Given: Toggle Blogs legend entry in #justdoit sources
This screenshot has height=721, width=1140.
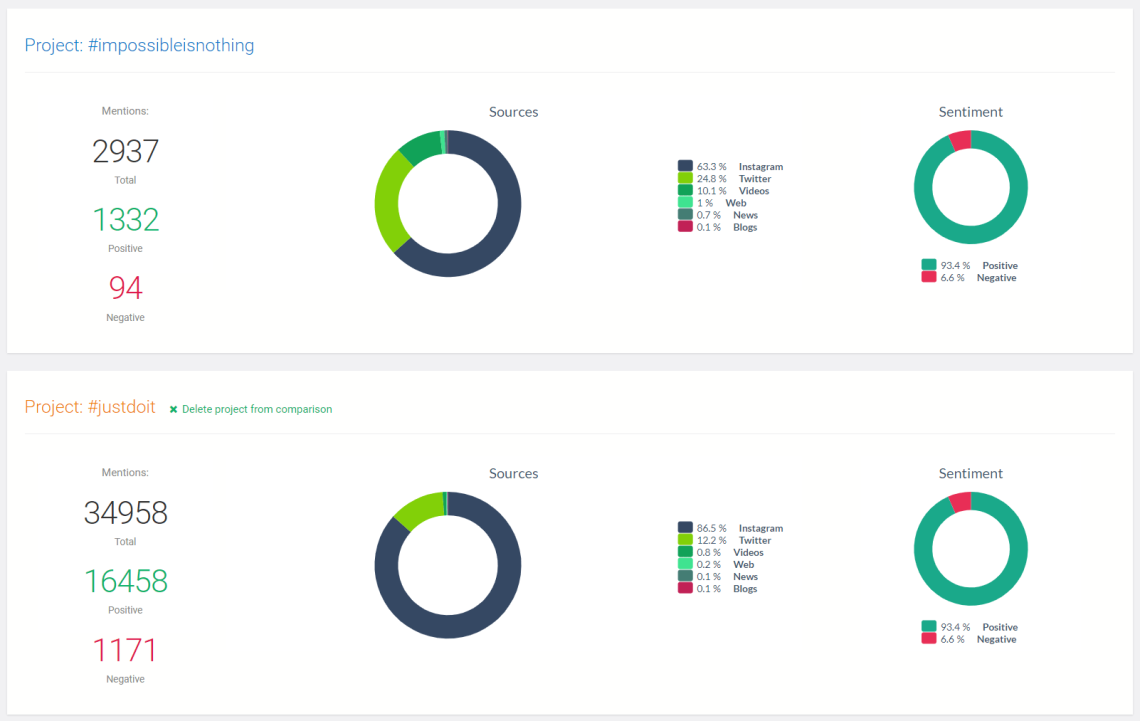Looking at the screenshot, I should point(718,589).
